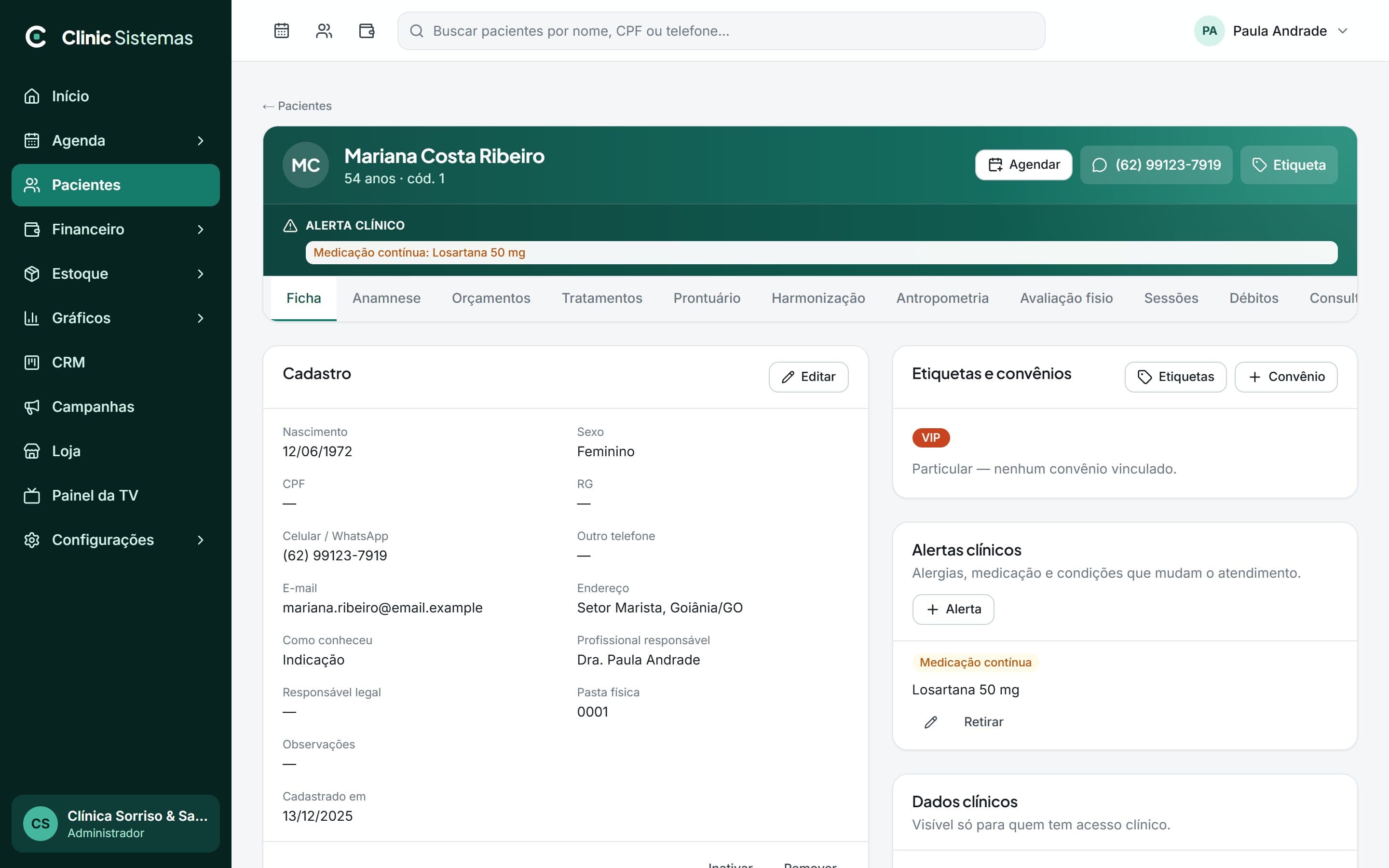Viewport: 1389px width, 868px height.
Task: Expand the Estoque submenu chevron
Action: coord(200,274)
